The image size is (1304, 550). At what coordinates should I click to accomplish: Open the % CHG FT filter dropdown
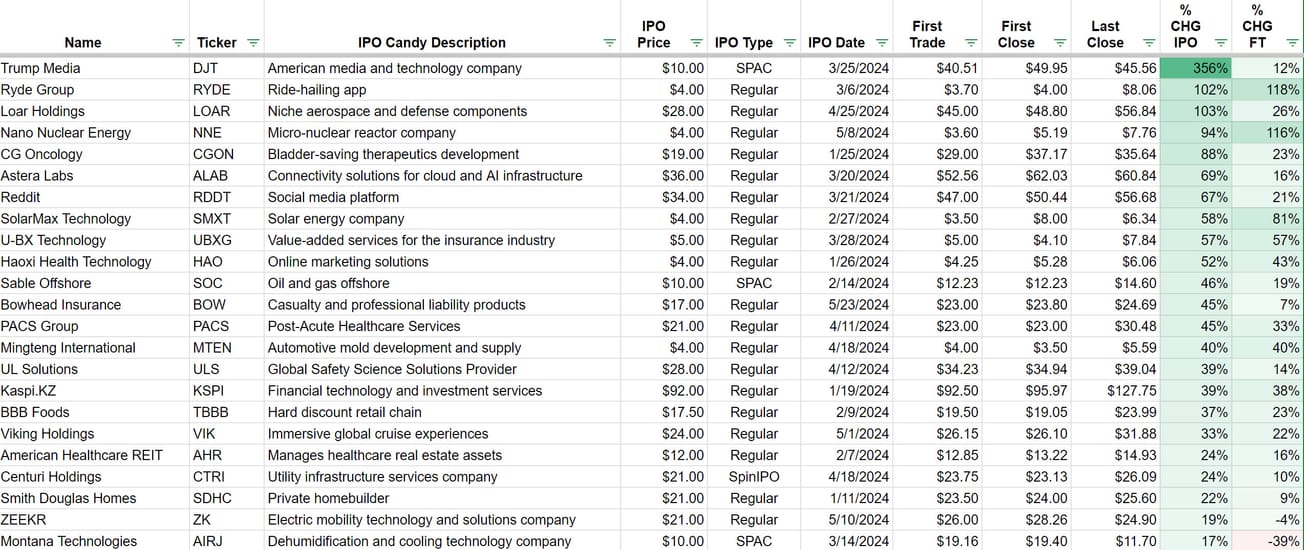coord(1292,43)
